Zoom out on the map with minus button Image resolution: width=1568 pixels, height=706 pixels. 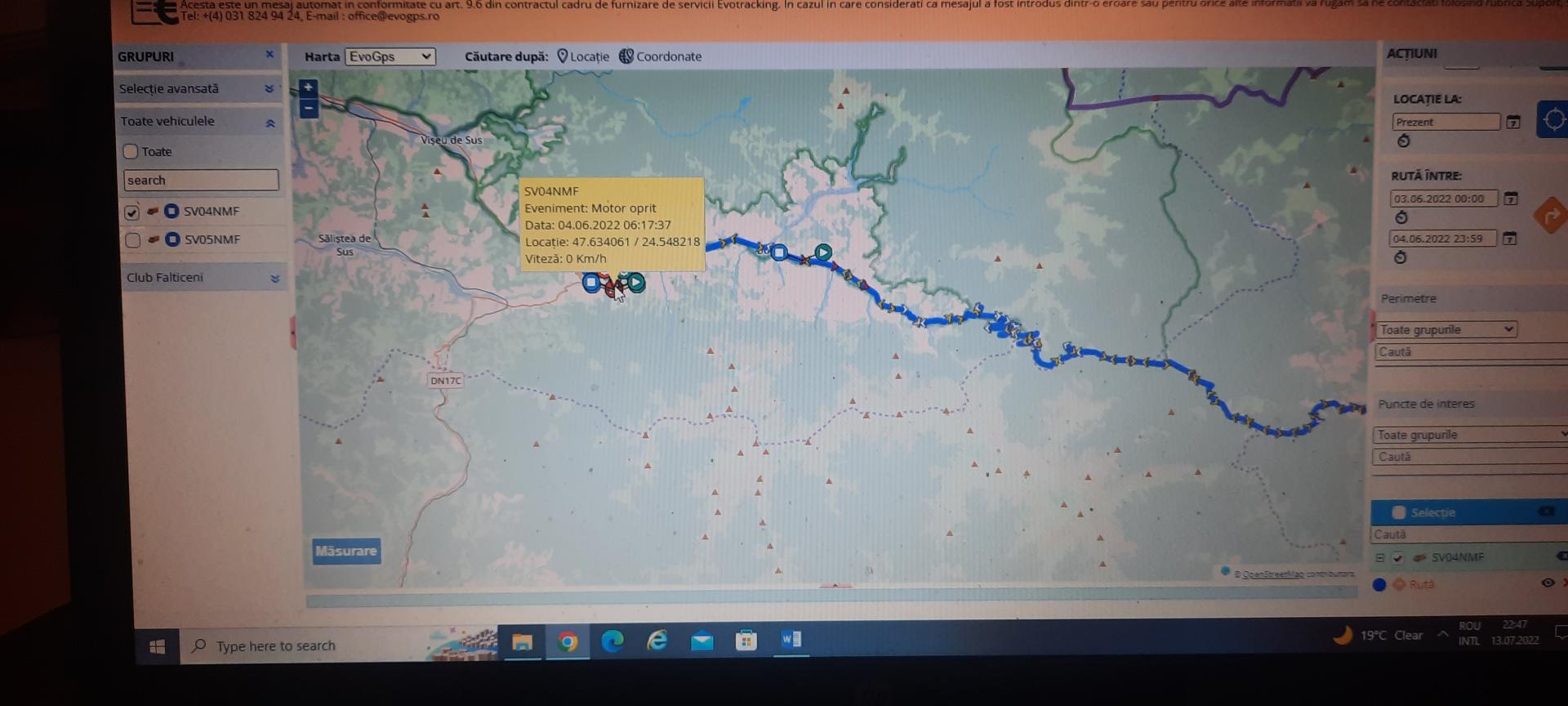(308, 109)
